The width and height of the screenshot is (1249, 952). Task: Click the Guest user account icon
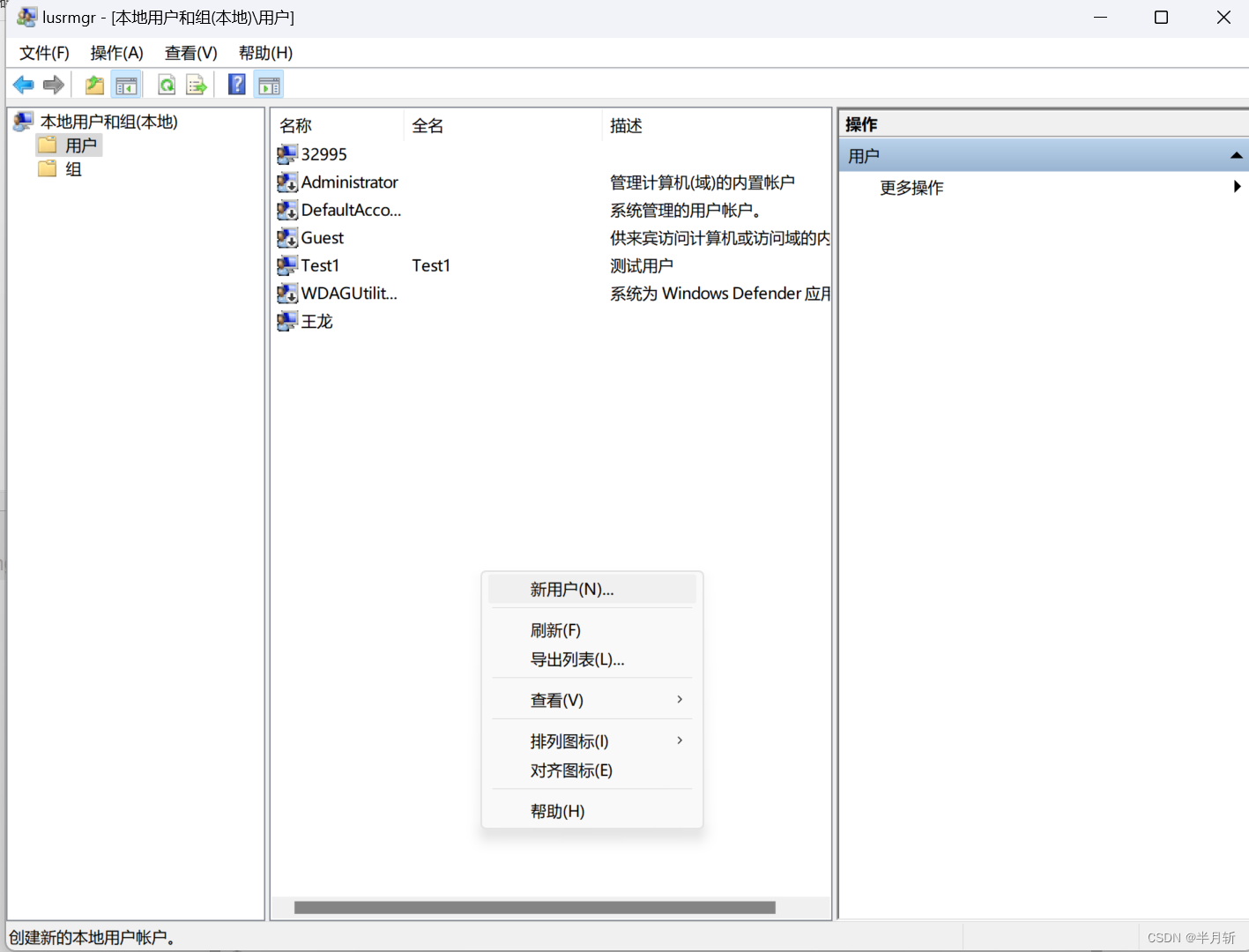287,238
